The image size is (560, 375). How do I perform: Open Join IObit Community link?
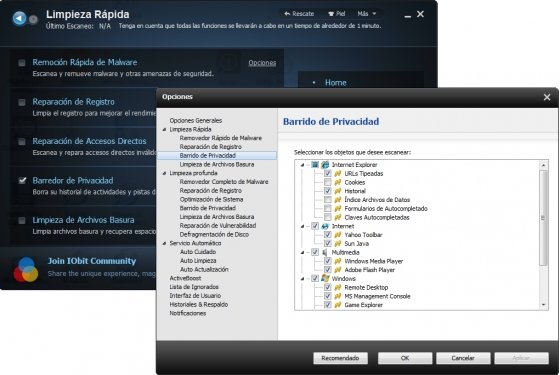(92, 261)
